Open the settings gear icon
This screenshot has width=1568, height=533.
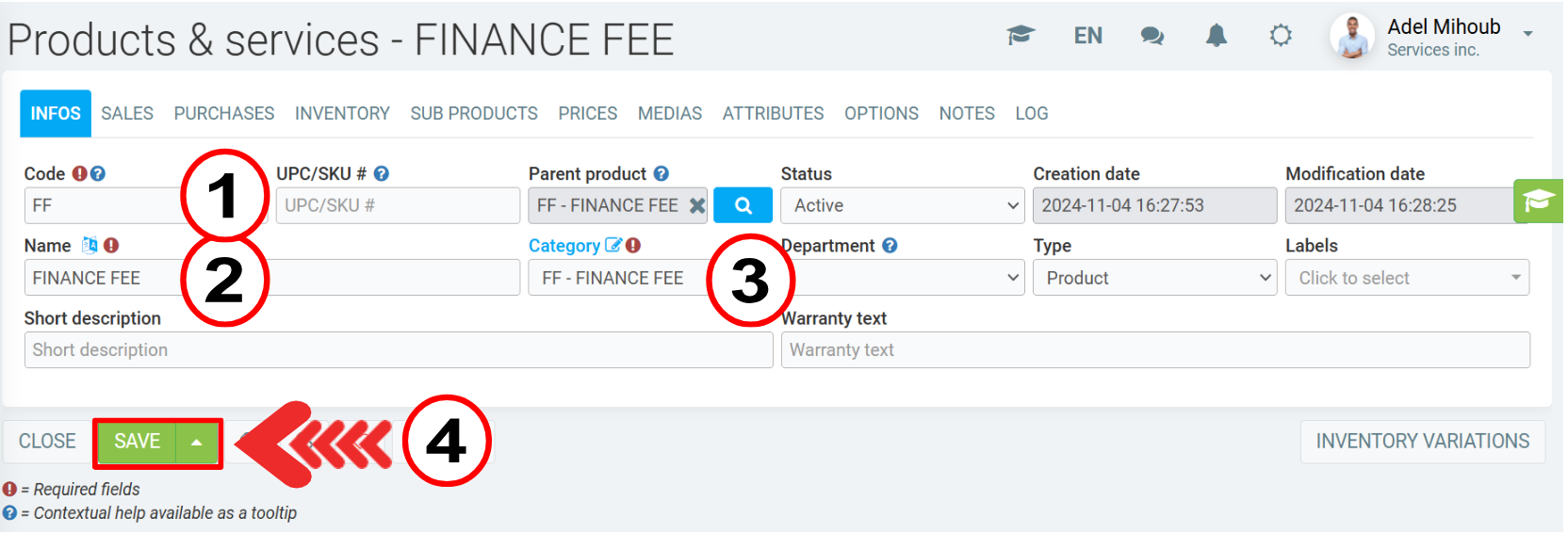(1280, 36)
